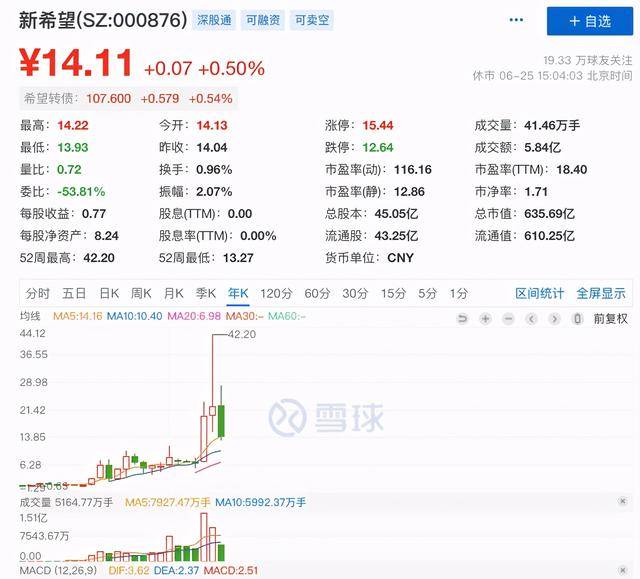Screen dimensions: 640x579
Task: Open the 前复权 price adjustment dropdown
Action: [611, 318]
